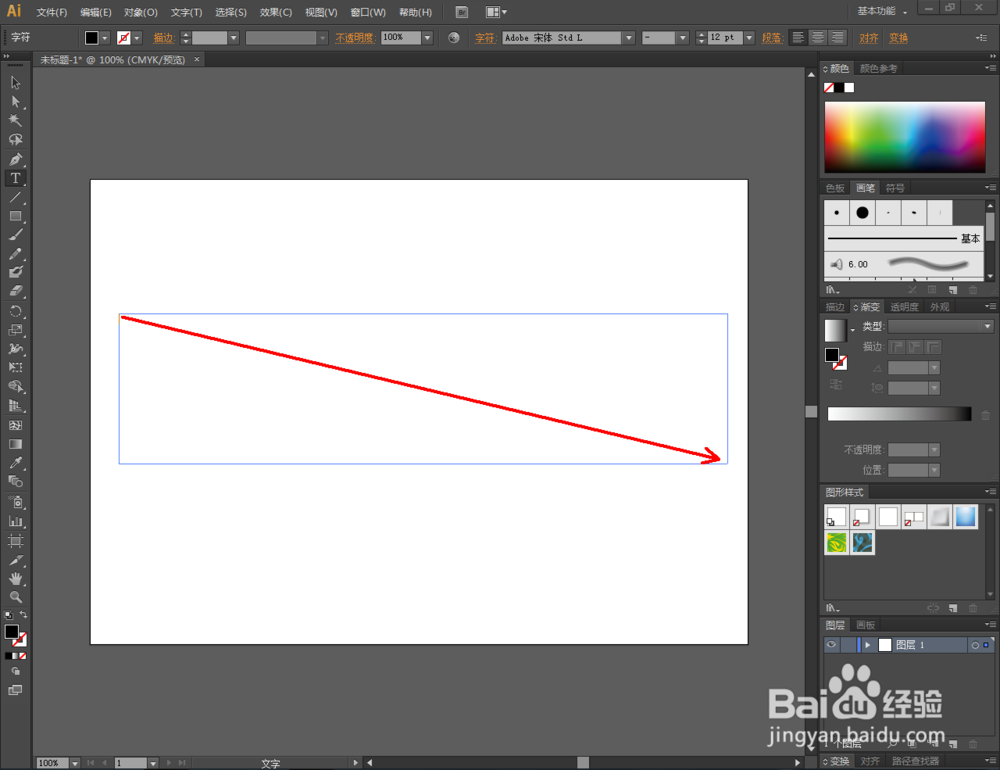
Task: Select the 6.00 brush in Brushes panel
Action: pos(904,264)
